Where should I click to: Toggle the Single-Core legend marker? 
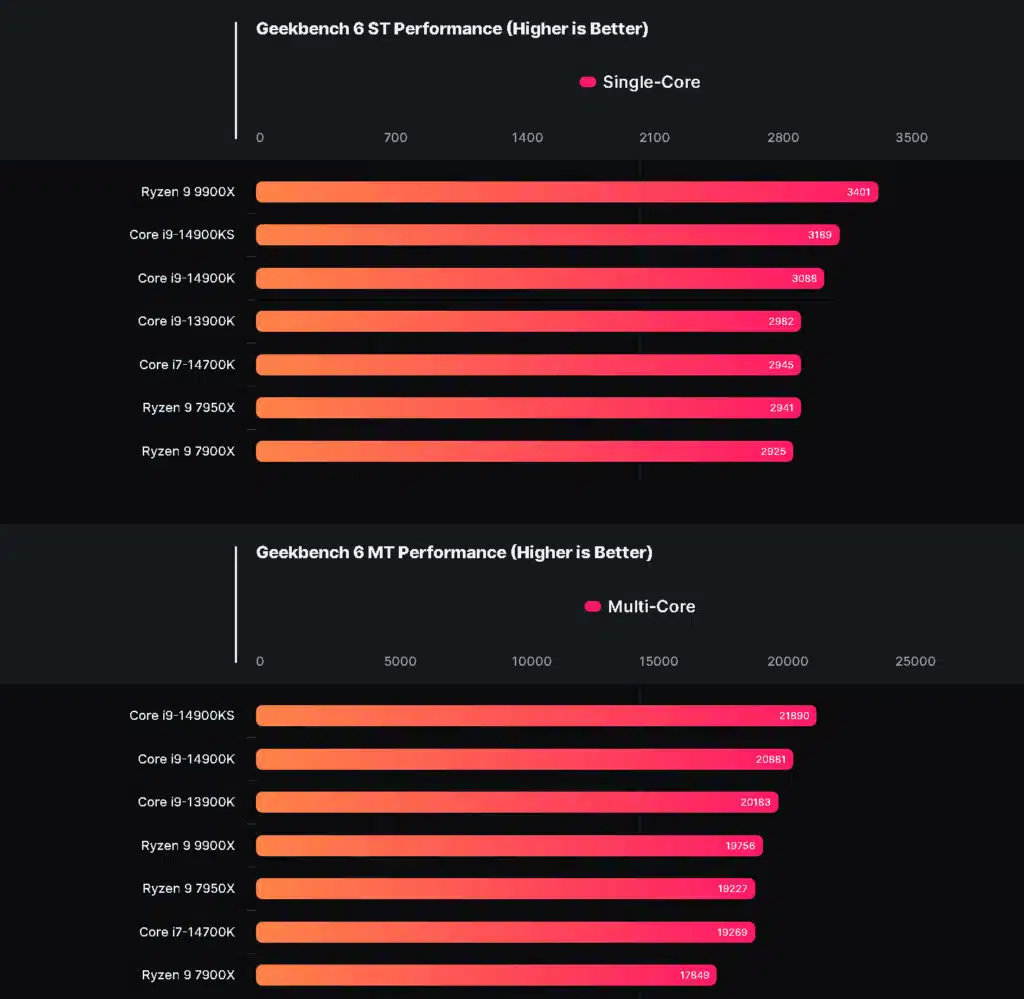(x=587, y=82)
